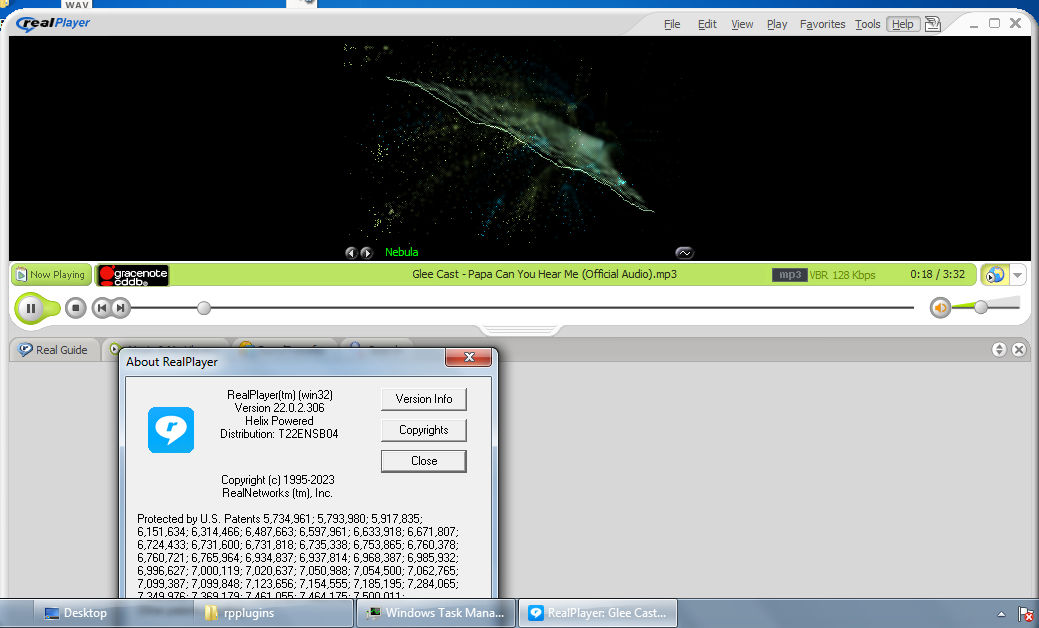This screenshot has width=1039, height=628.
Task: Open the Copyrights dialog
Action: click(423, 430)
